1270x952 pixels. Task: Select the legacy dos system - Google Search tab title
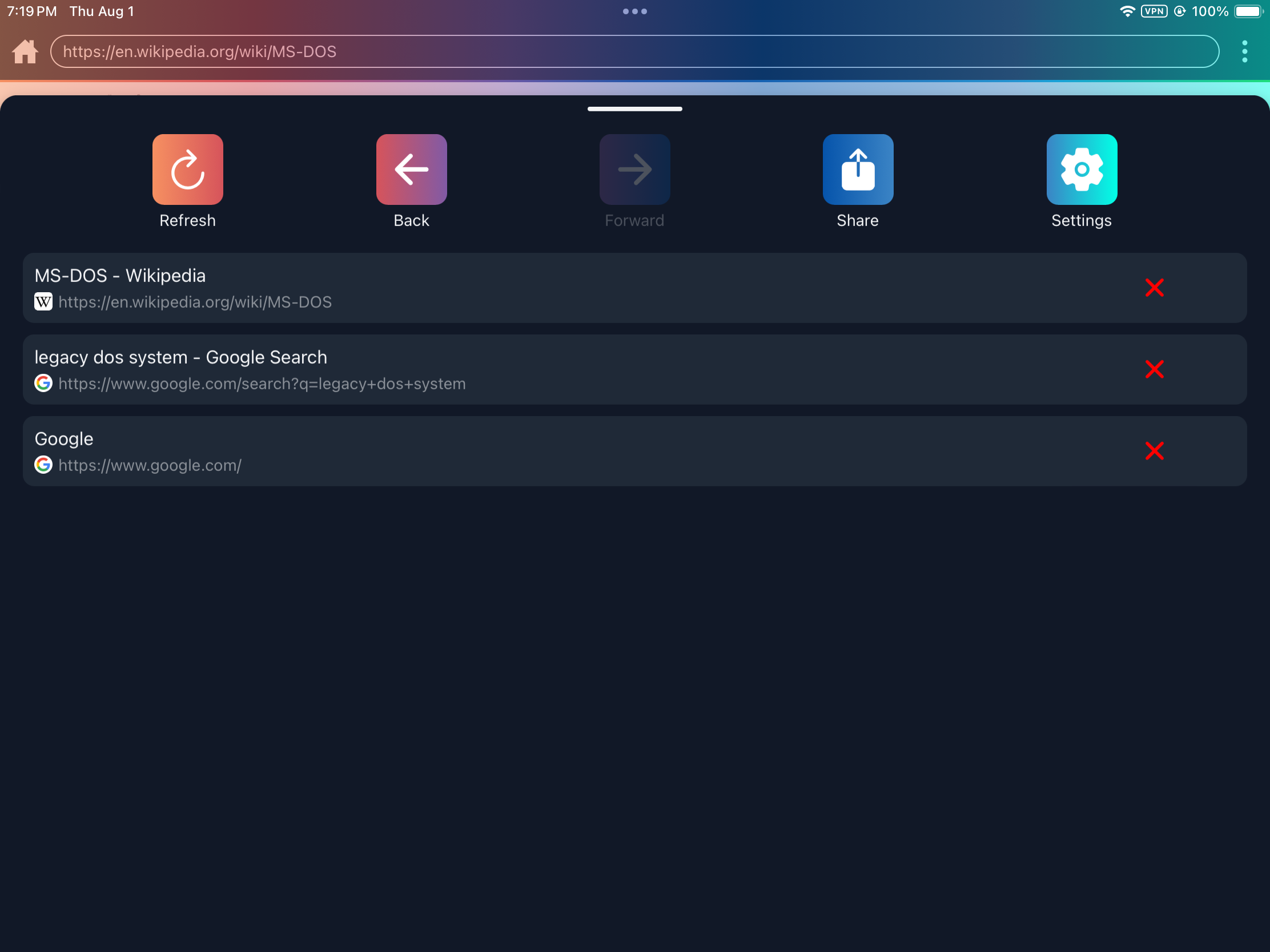click(x=181, y=357)
